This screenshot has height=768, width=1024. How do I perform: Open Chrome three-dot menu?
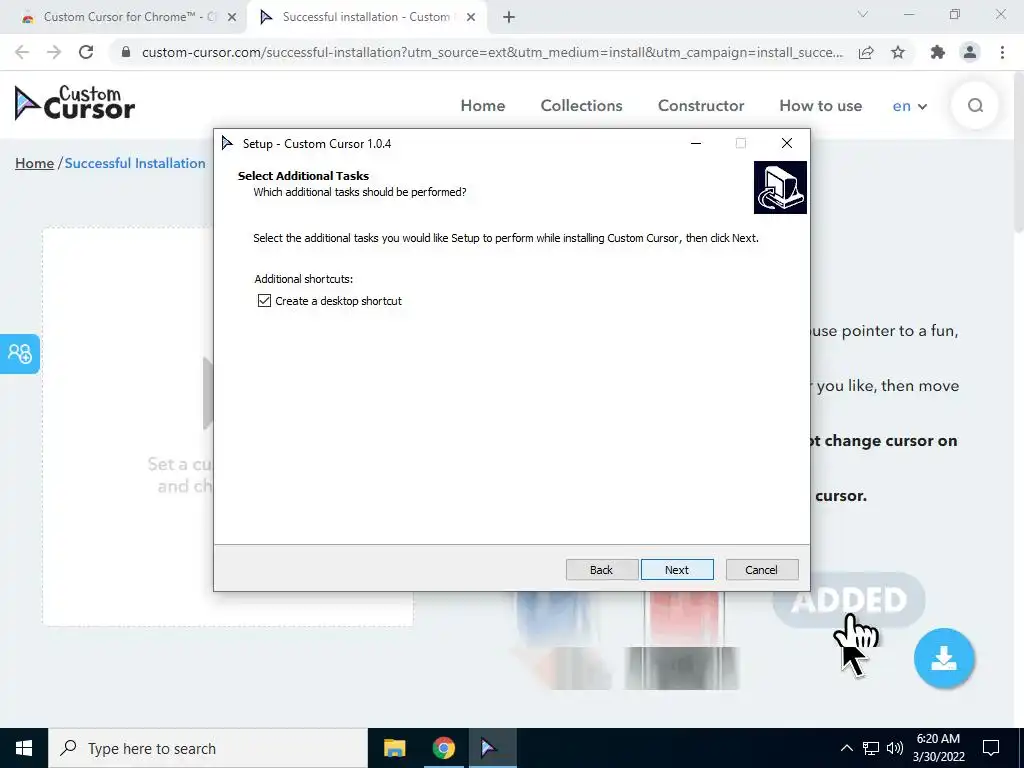point(1002,52)
